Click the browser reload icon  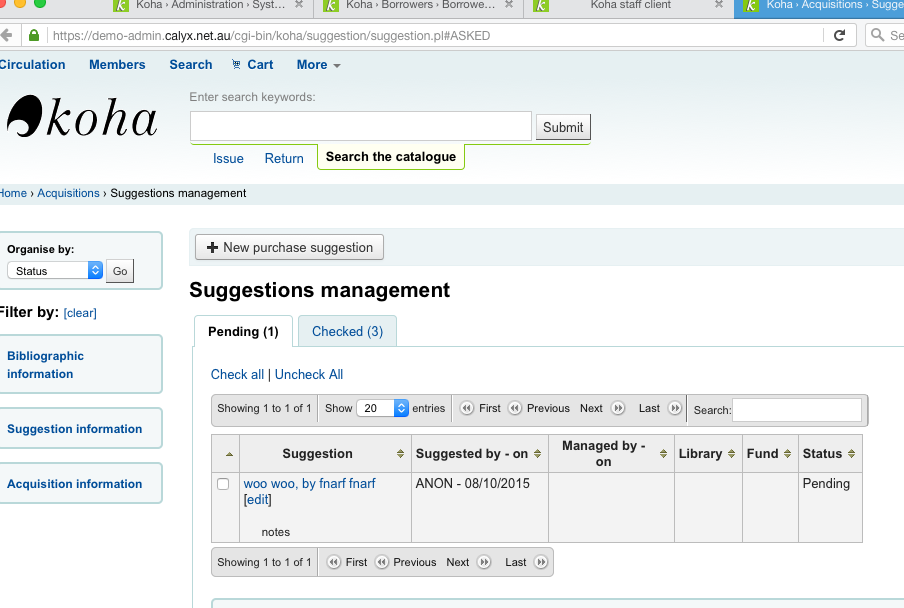pyautogui.click(x=839, y=35)
